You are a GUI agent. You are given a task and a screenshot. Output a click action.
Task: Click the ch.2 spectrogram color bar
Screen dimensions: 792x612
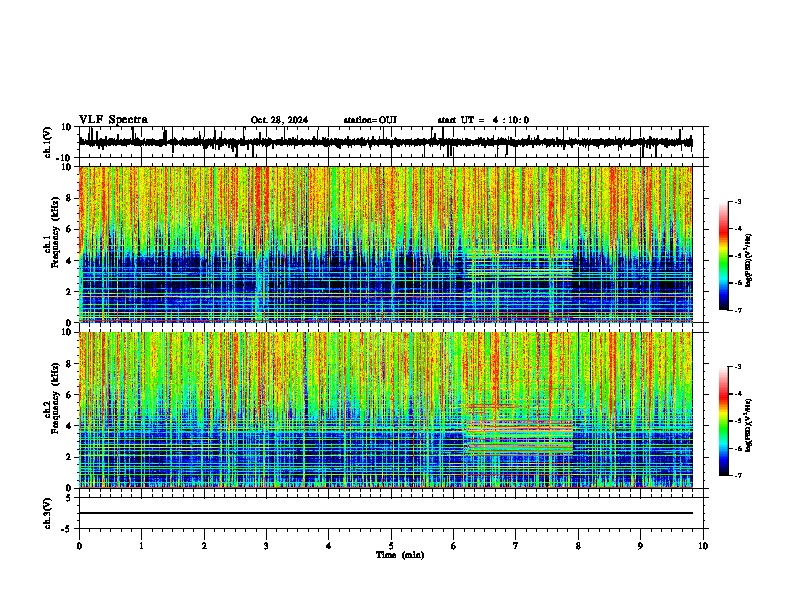[x=724, y=421]
